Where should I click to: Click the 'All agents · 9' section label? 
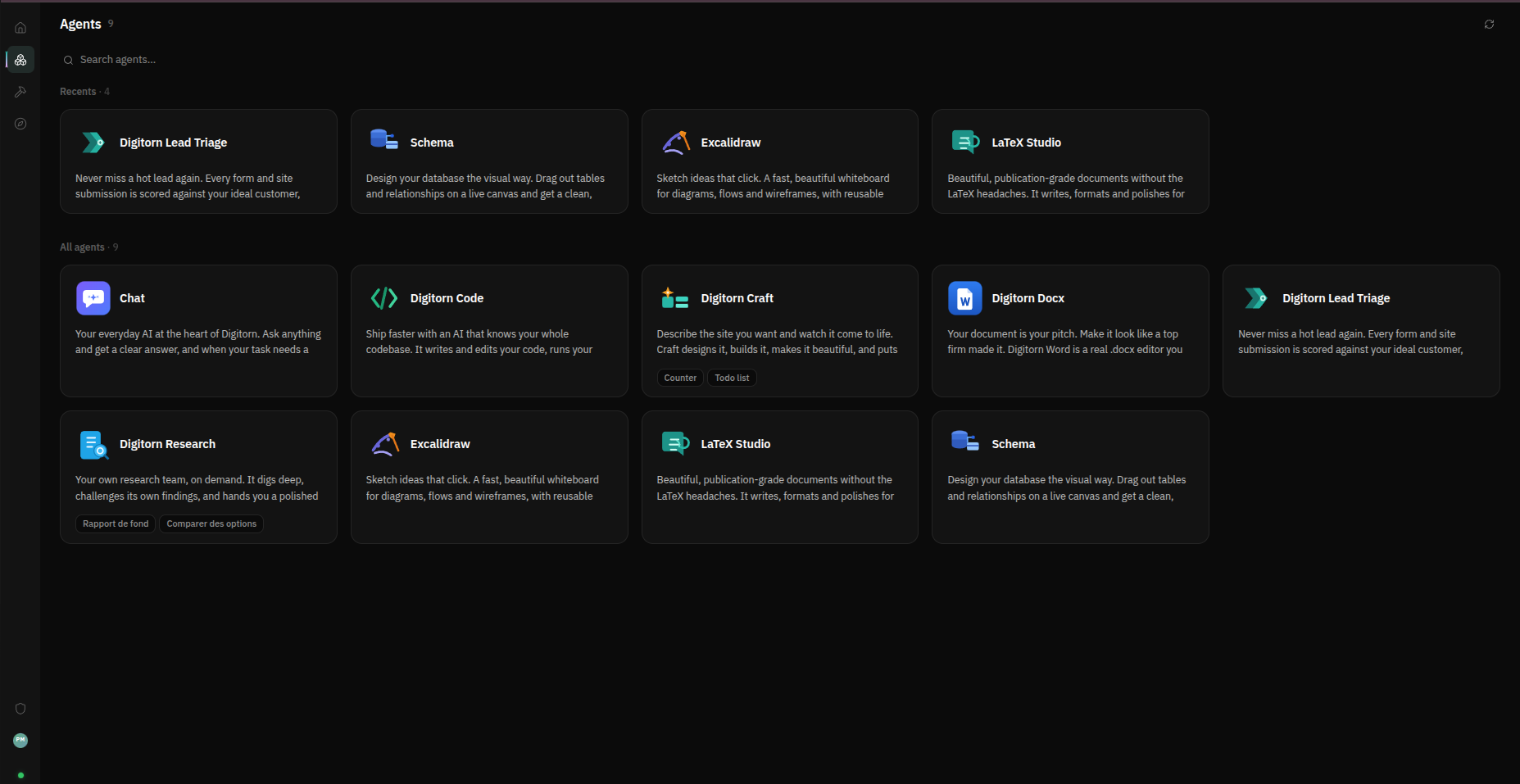pyautogui.click(x=88, y=247)
